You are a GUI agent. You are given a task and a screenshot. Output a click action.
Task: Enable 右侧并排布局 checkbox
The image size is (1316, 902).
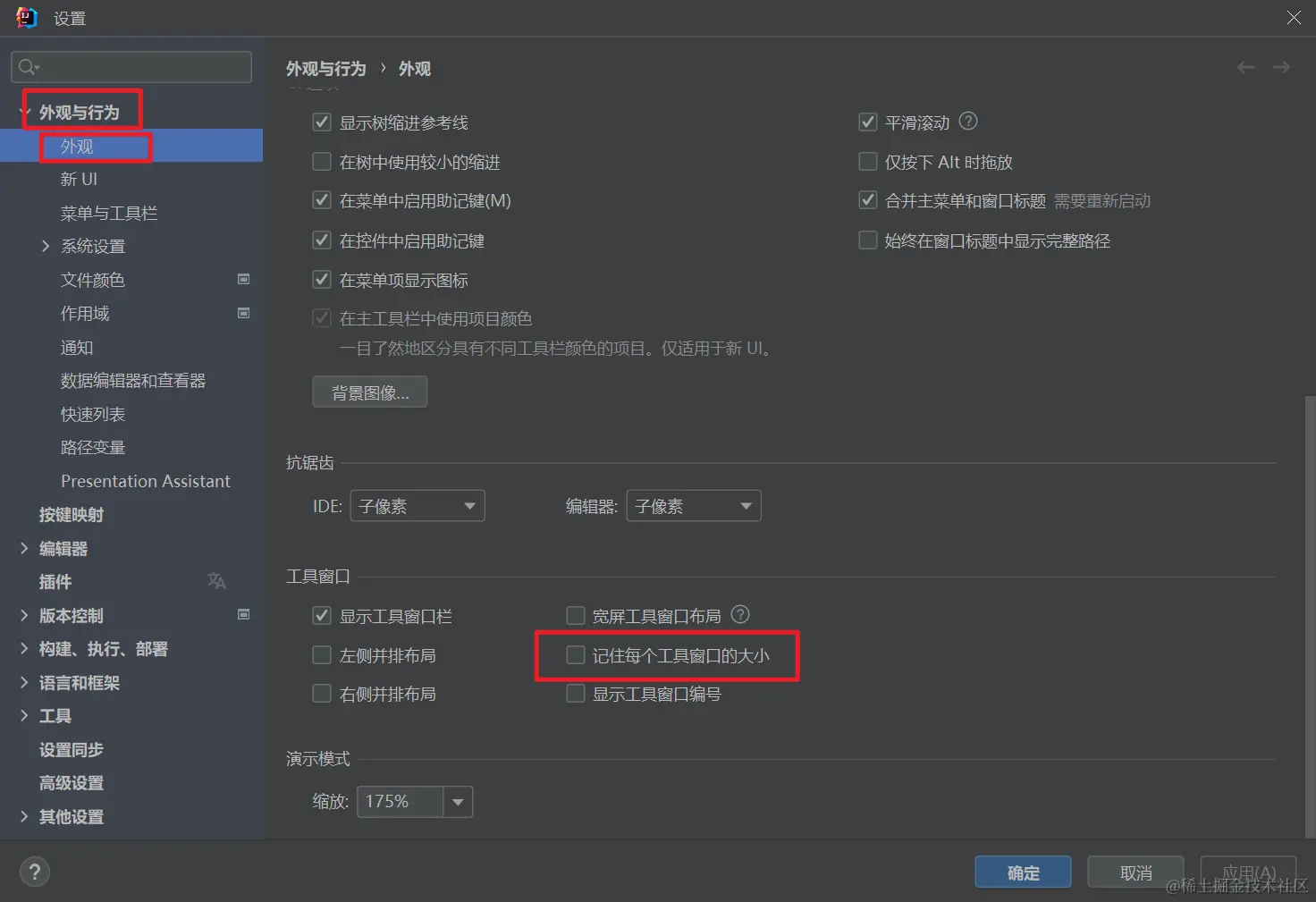click(x=322, y=693)
